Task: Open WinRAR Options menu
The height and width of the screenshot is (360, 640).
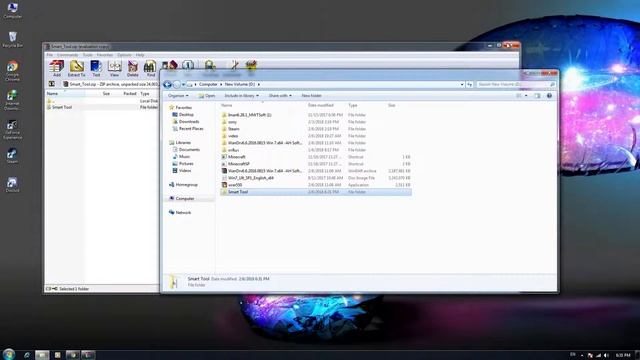Action: pyautogui.click(x=124, y=55)
